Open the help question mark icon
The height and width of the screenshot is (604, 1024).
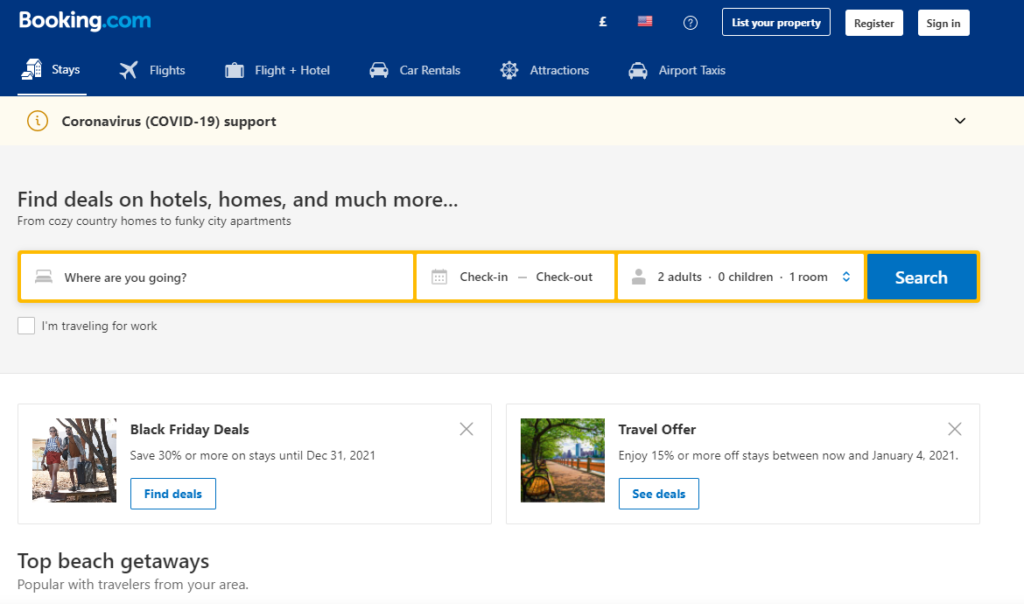click(x=690, y=23)
